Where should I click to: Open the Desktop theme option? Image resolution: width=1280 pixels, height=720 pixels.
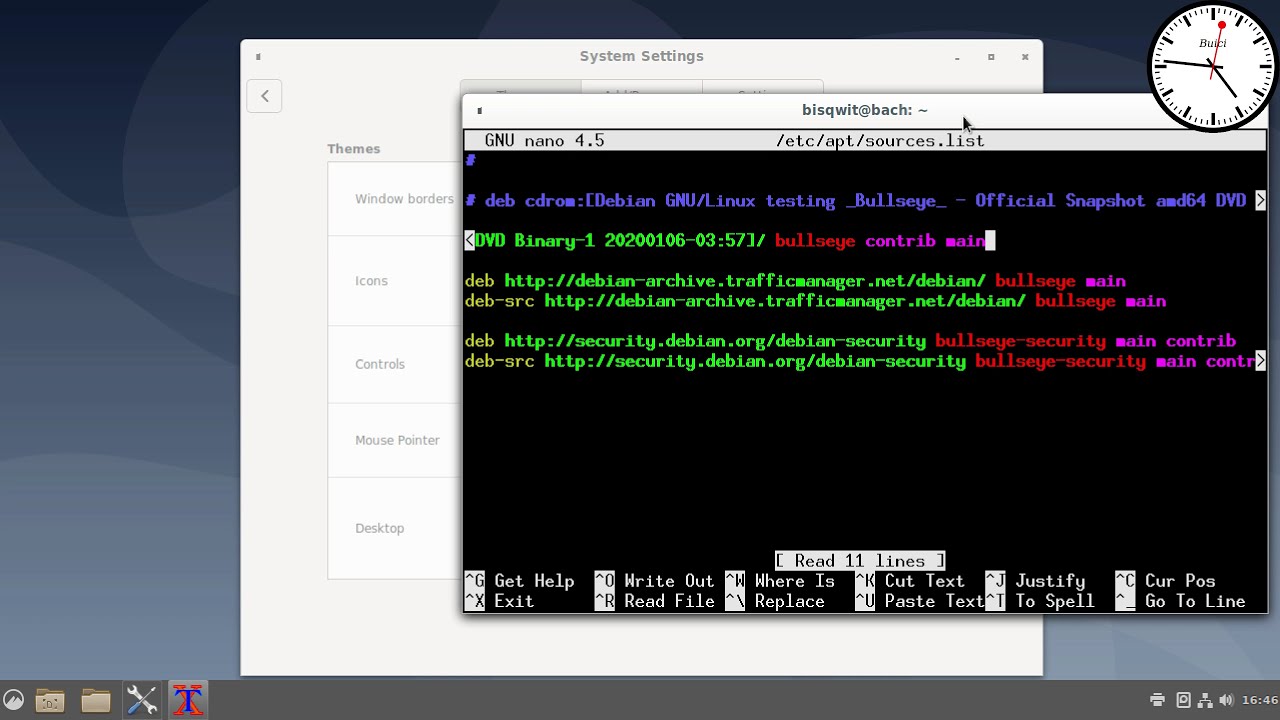380,528
